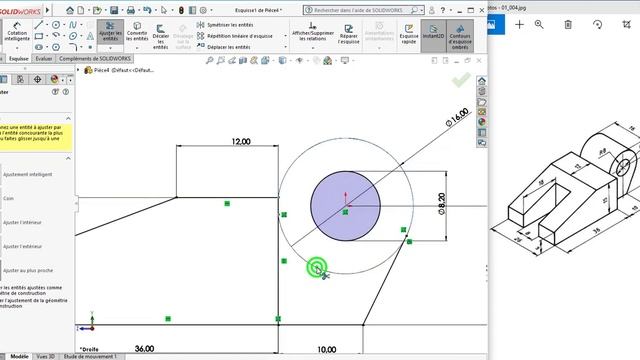Viewport: 640px width, 360px height.
Task: Toggle Instant2D mode
Action: coord(433,36)
